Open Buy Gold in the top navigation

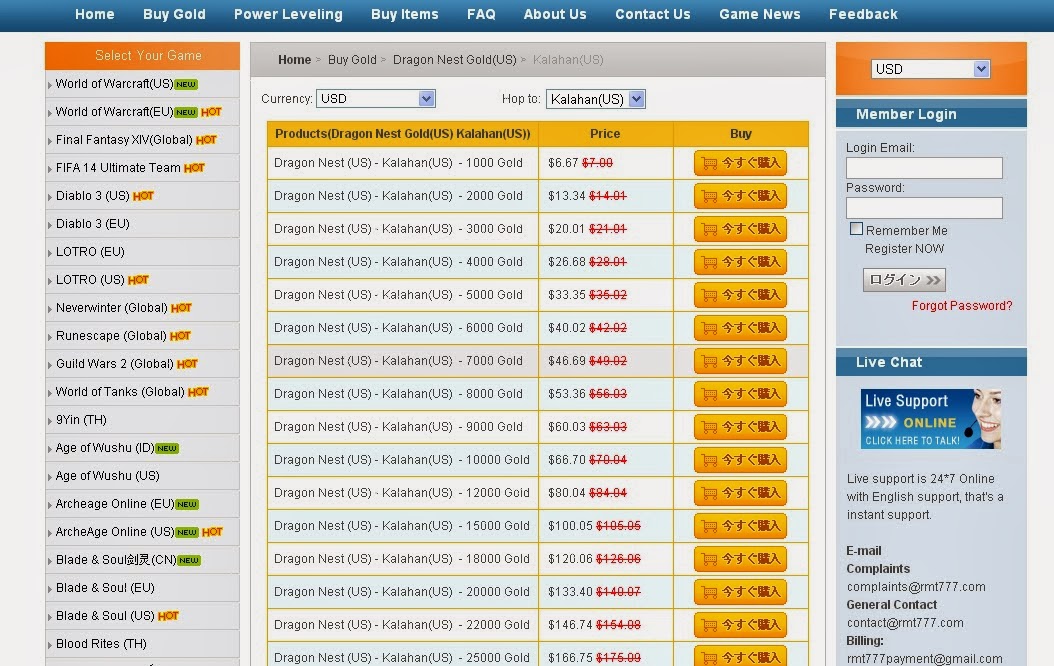(x=174, y=14)
